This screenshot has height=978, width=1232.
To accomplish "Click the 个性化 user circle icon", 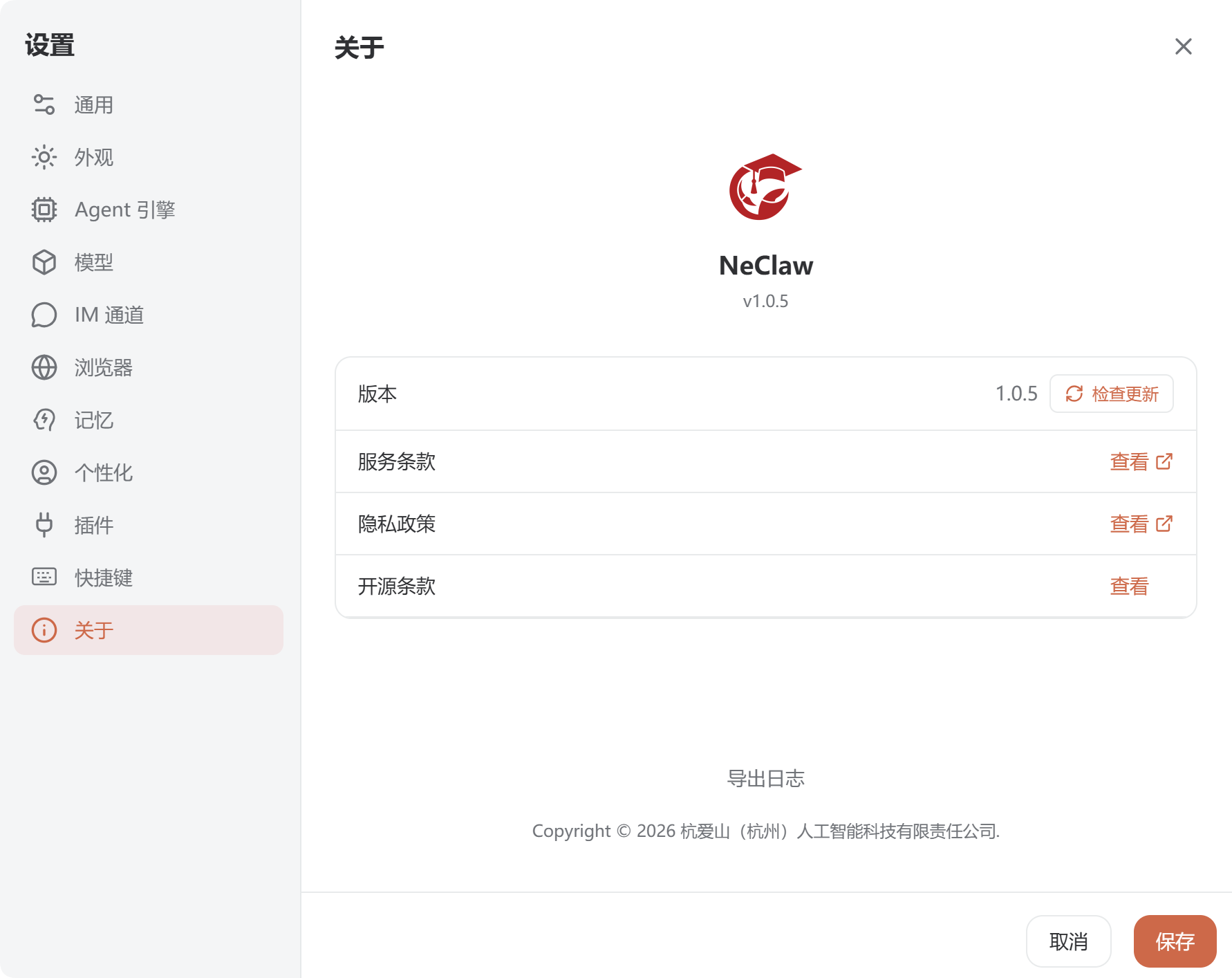I will (x=44, y=472).
